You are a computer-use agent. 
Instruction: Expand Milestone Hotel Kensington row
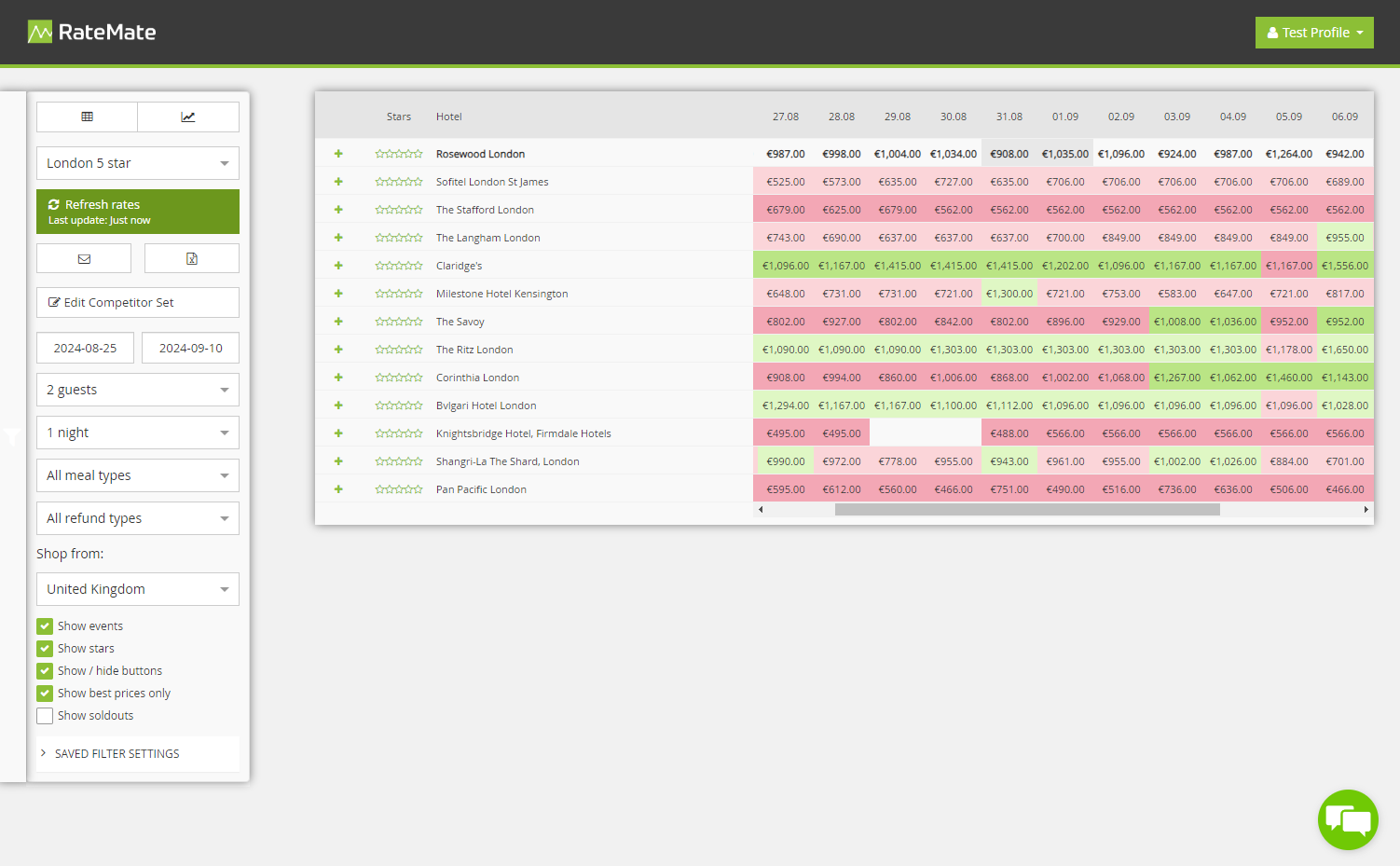[338, 294]
